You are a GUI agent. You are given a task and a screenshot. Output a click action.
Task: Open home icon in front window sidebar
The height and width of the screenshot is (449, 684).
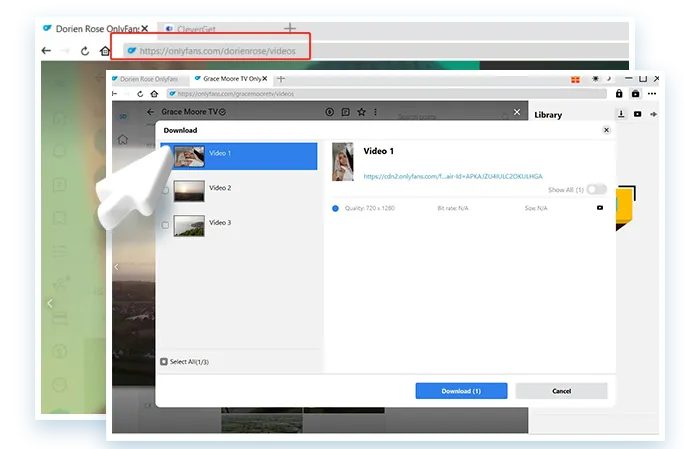click(x=123, y=139)
